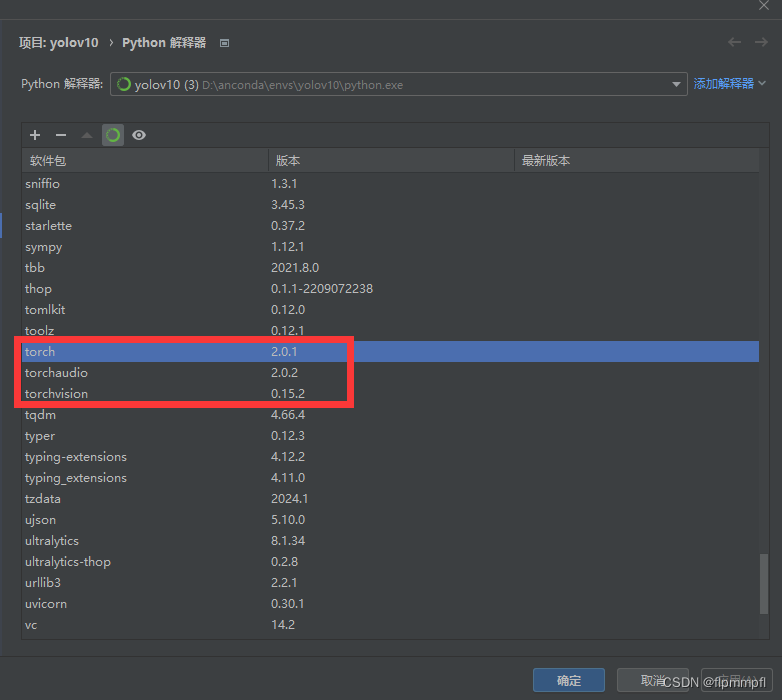Click version 2.0.2 of torchaudio

[x=284, y=372]
